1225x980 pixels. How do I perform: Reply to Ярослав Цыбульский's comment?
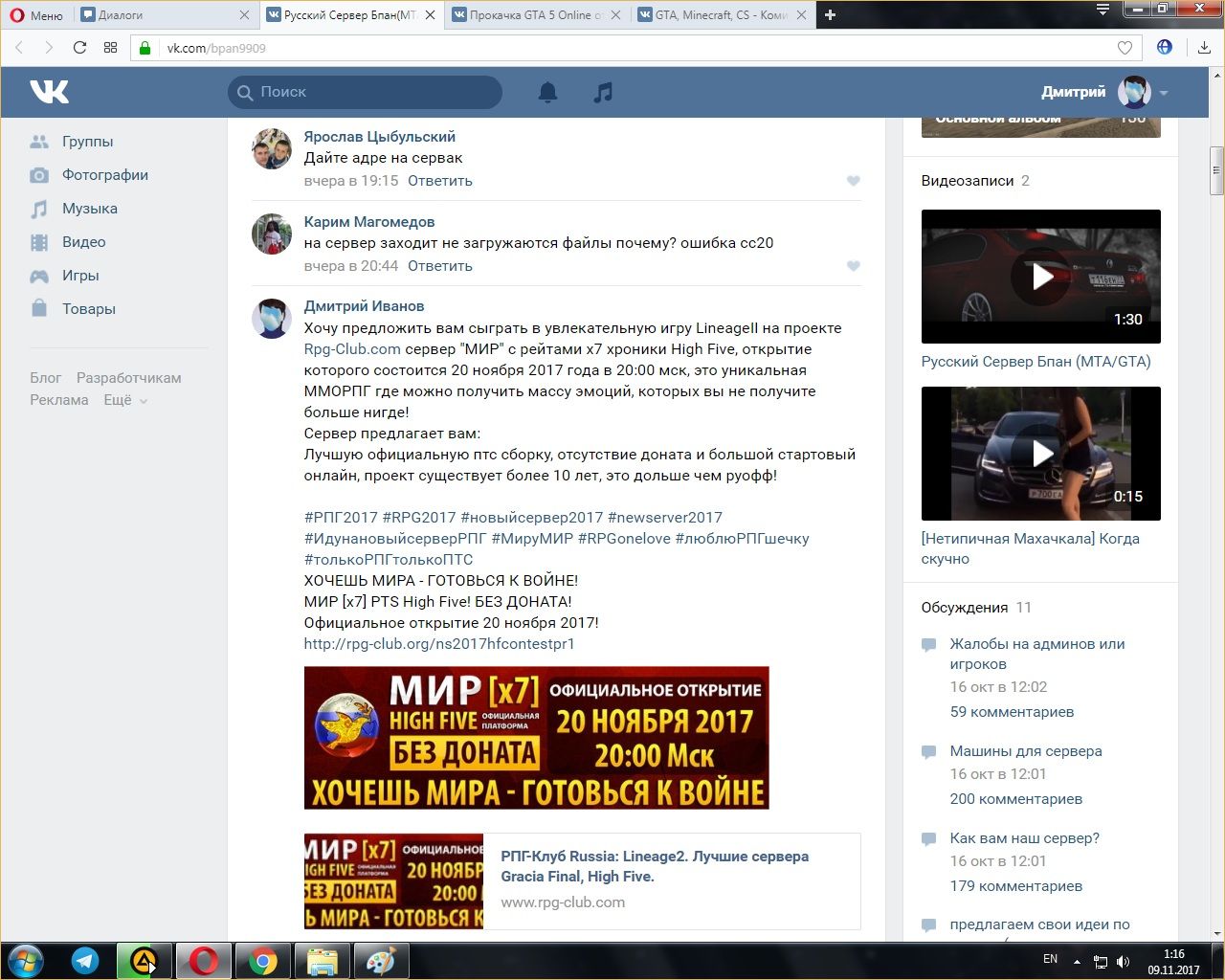tap(440, 181)
